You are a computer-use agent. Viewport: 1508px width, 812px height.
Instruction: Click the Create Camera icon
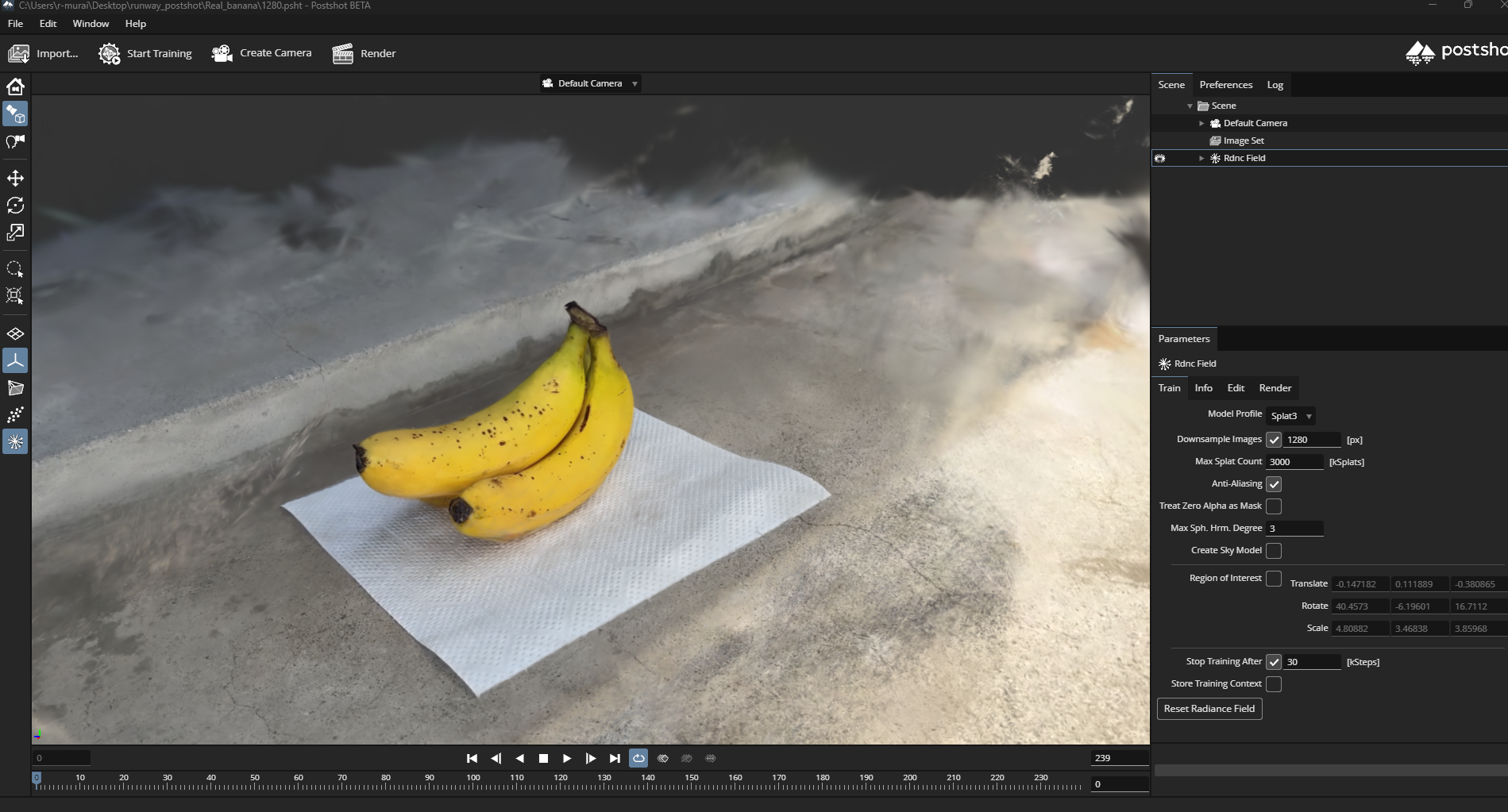222,53
